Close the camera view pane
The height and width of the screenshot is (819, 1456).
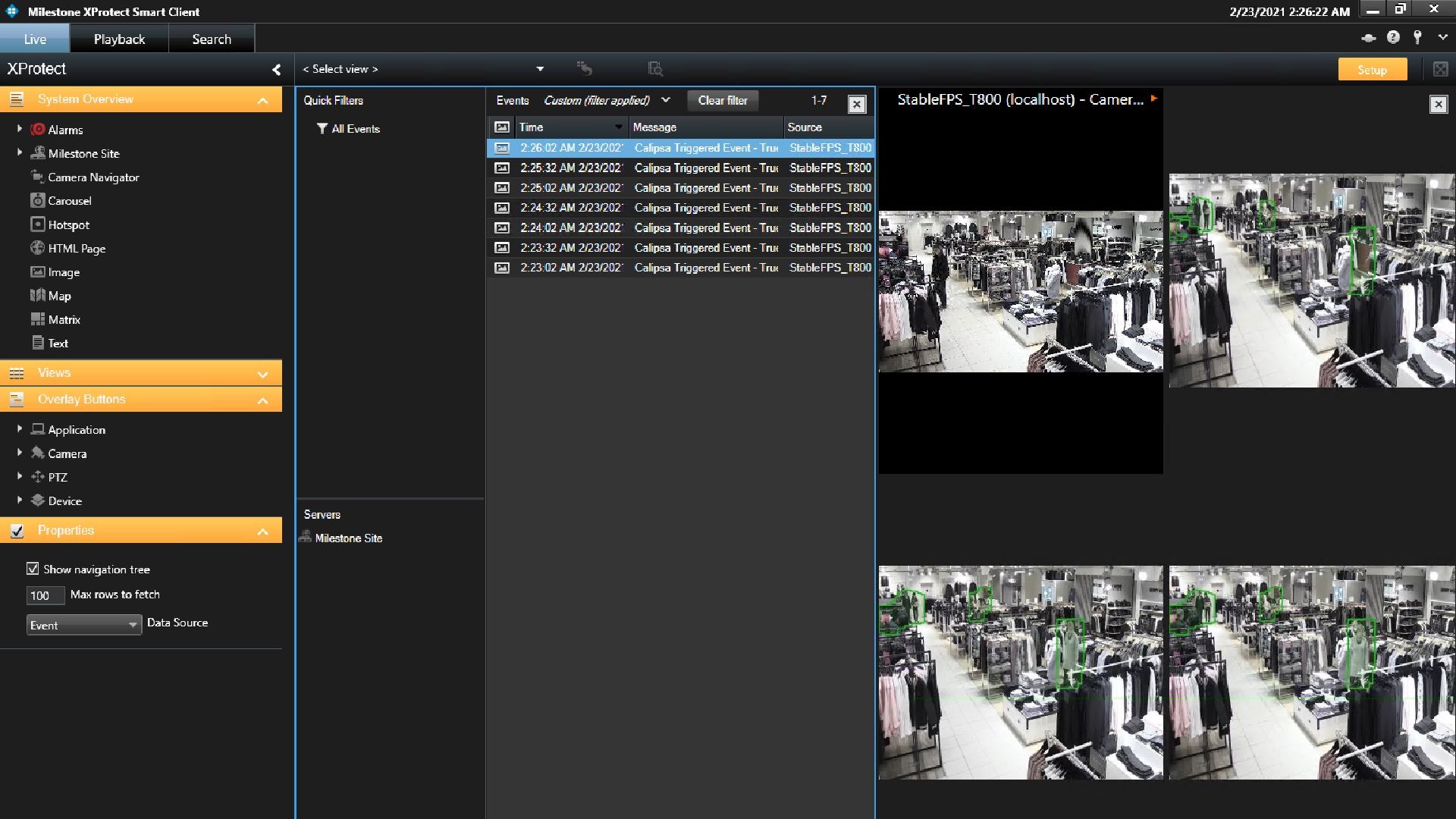[x=1439, y=104]
